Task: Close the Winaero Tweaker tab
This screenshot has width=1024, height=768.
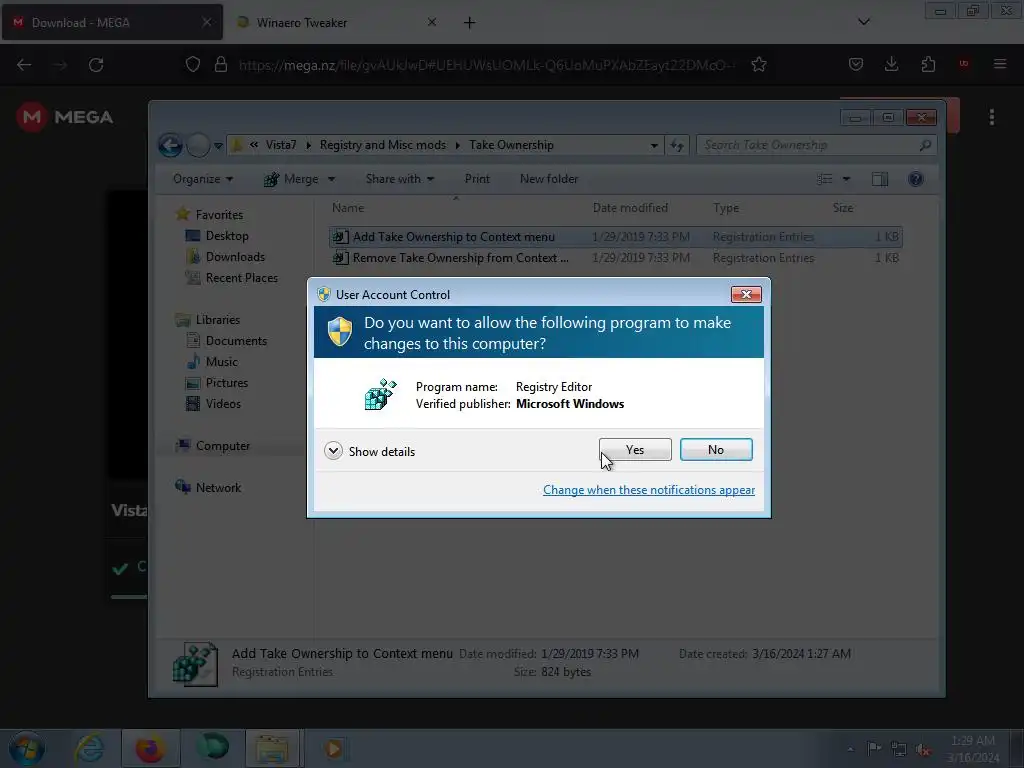Action: tap(432, 22)
